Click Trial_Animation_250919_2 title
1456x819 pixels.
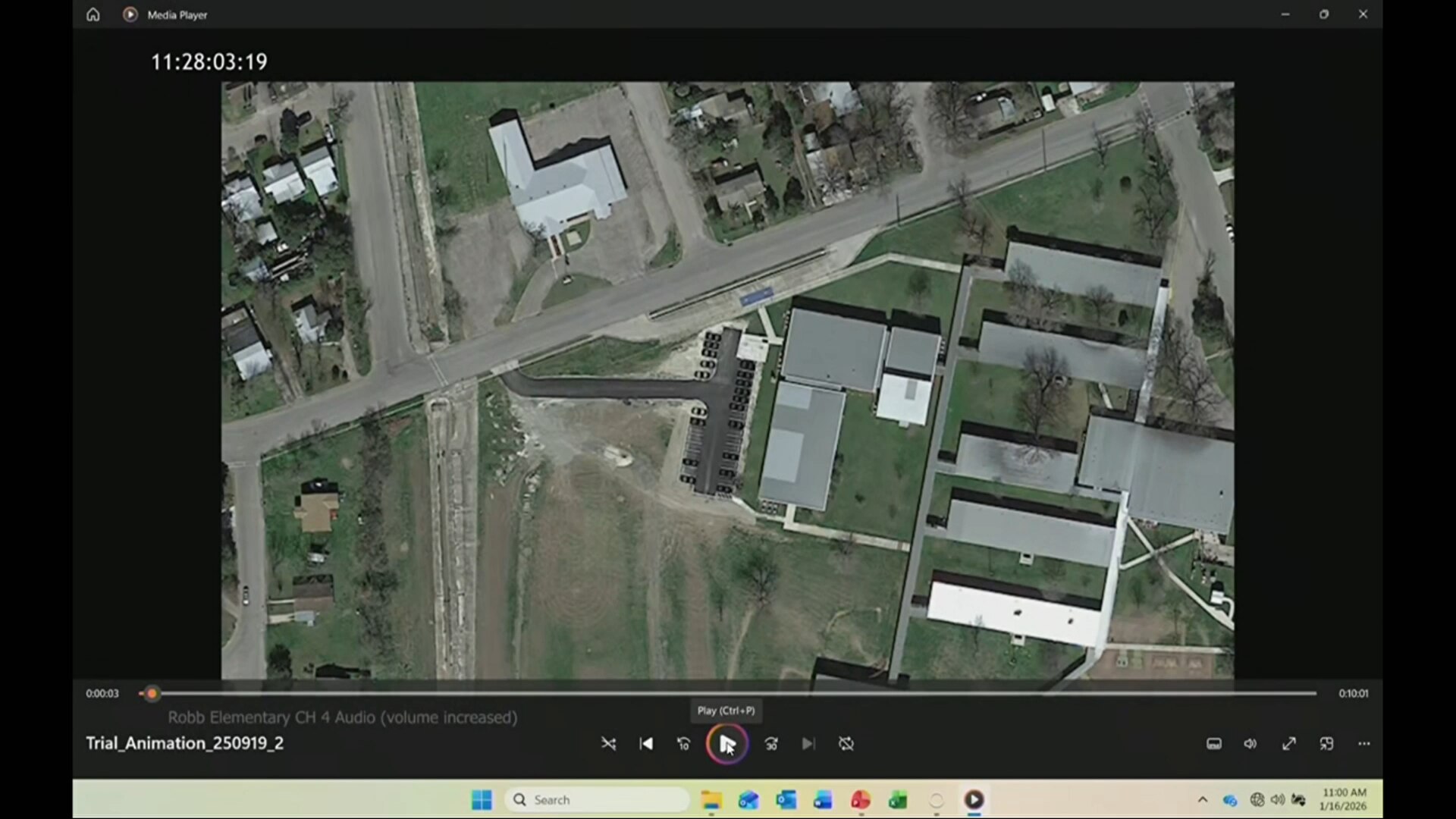[184, 743]
